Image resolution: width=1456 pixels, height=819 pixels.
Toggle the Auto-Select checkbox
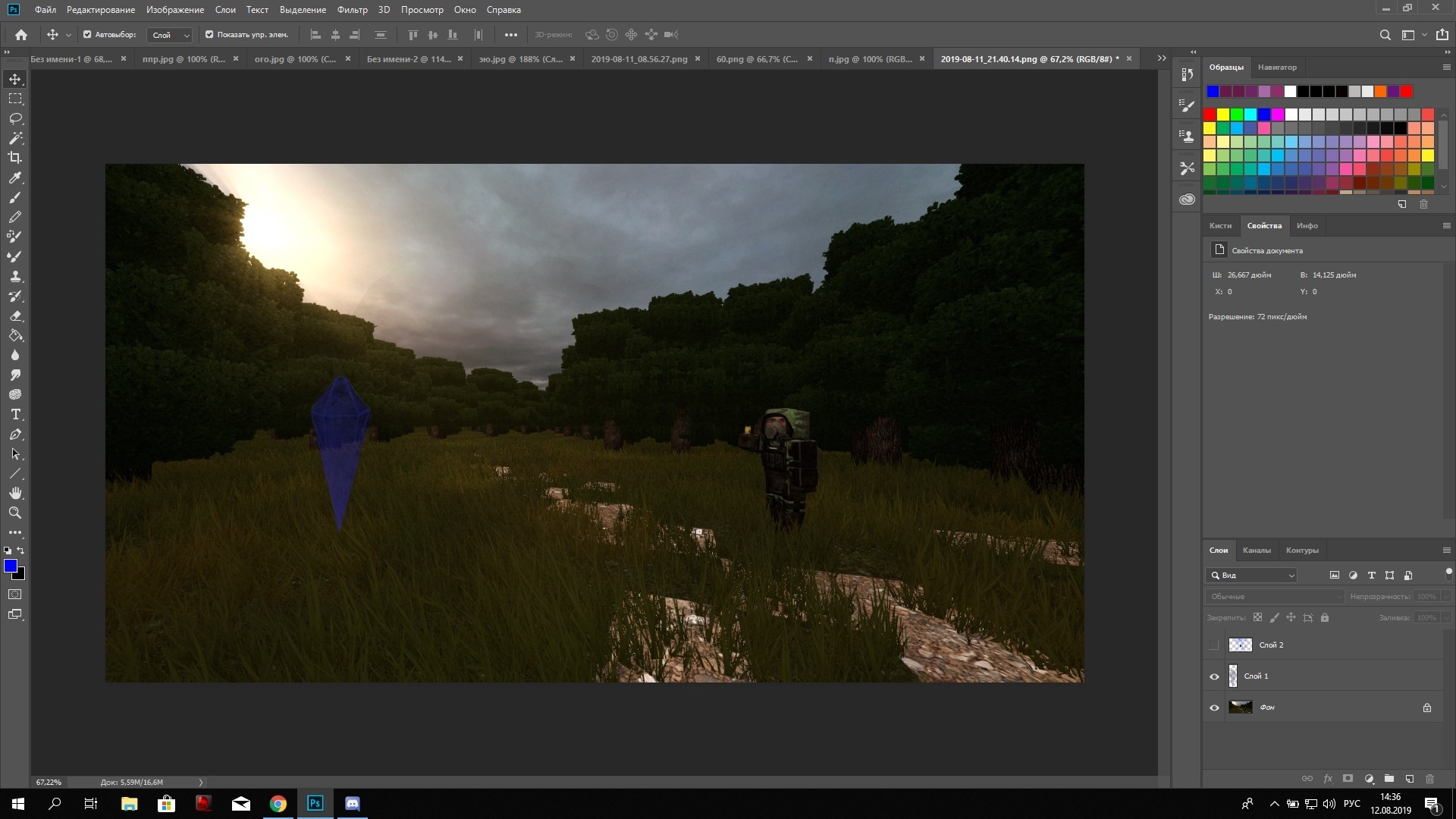pyautogui.click(x=87, y=35)
